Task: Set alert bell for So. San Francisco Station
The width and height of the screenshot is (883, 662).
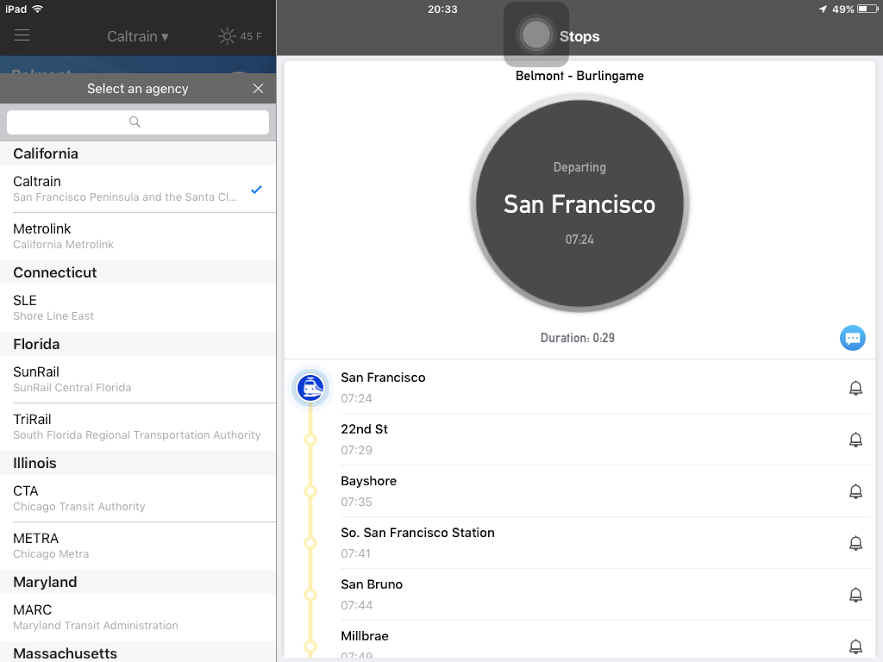Action: [855, 543]
